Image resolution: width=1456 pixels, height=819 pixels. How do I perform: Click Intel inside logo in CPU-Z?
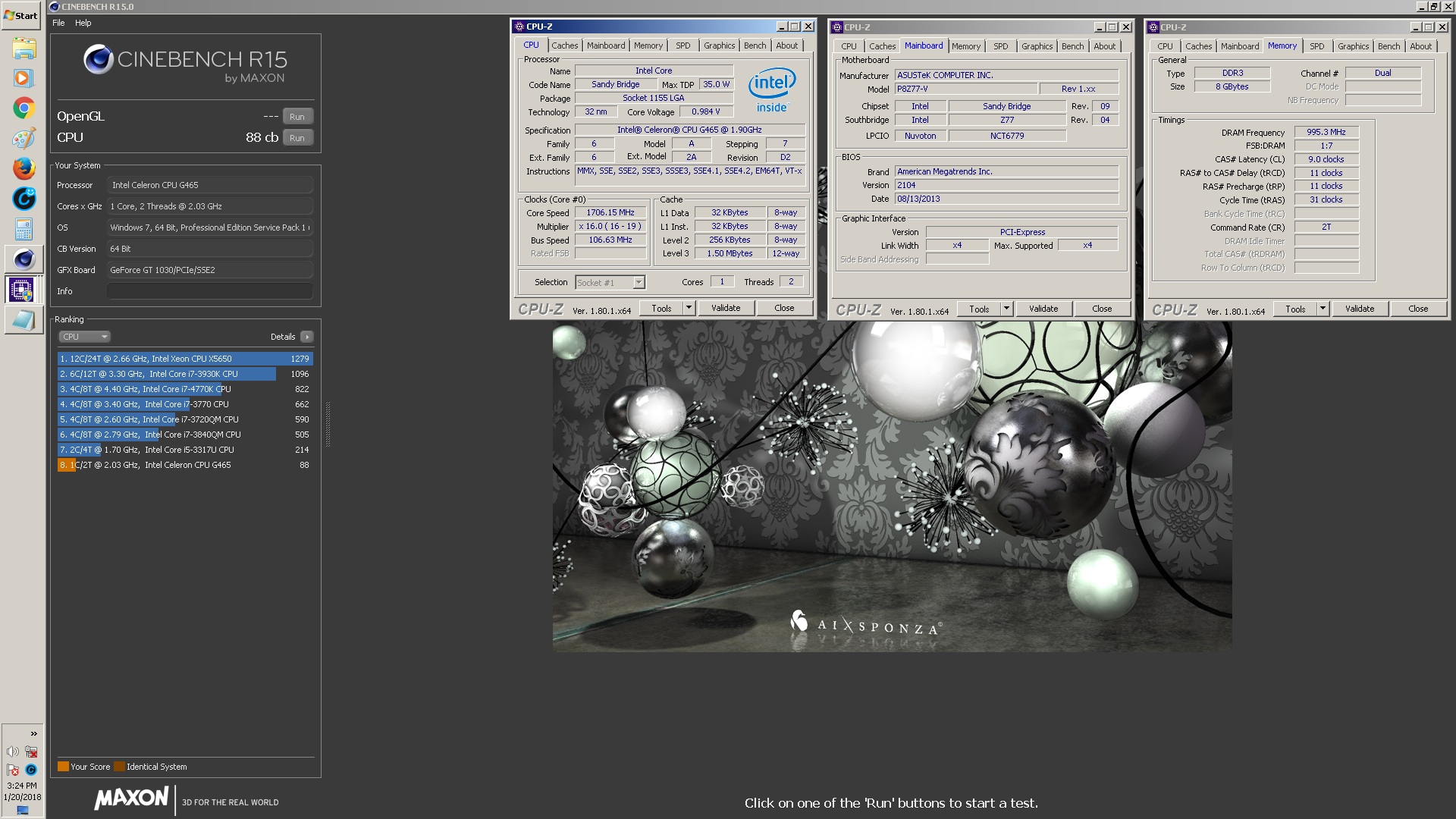tap(772, 90)
